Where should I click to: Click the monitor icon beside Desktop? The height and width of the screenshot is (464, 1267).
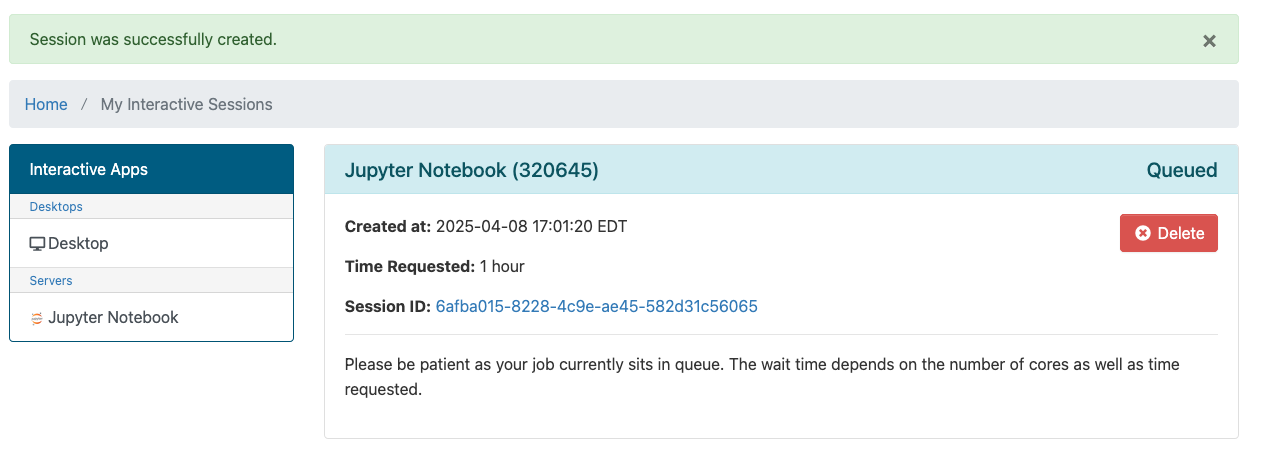pyautogui.click(x=37, y=243)
